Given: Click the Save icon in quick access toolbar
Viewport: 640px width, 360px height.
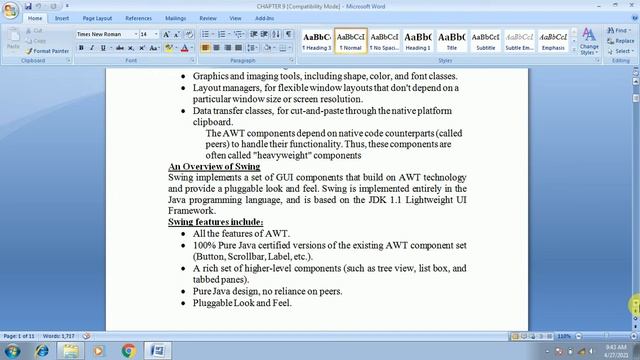Looking at the screenshot, I should (28, 6).
